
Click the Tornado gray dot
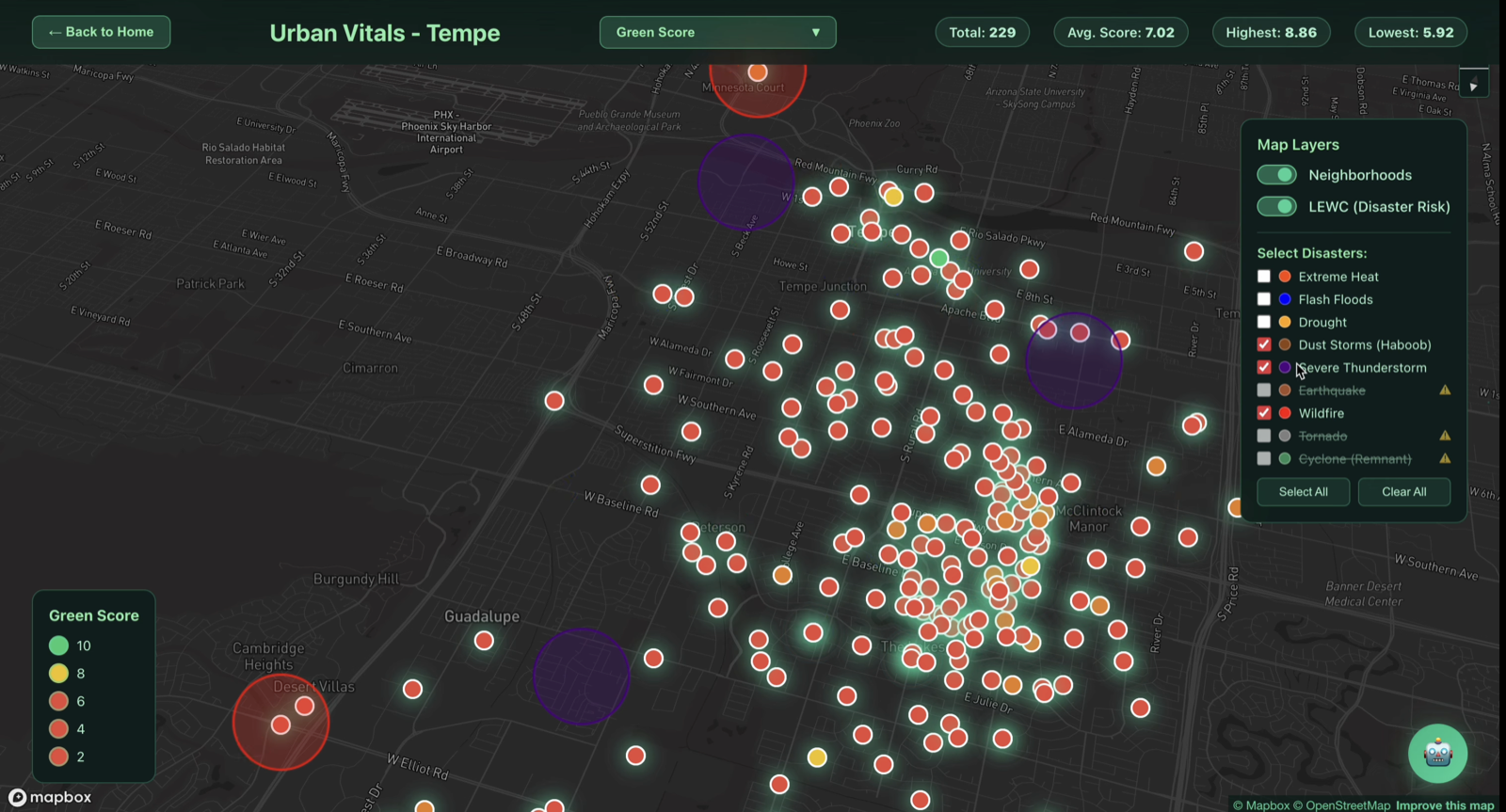click(1285, 436)
